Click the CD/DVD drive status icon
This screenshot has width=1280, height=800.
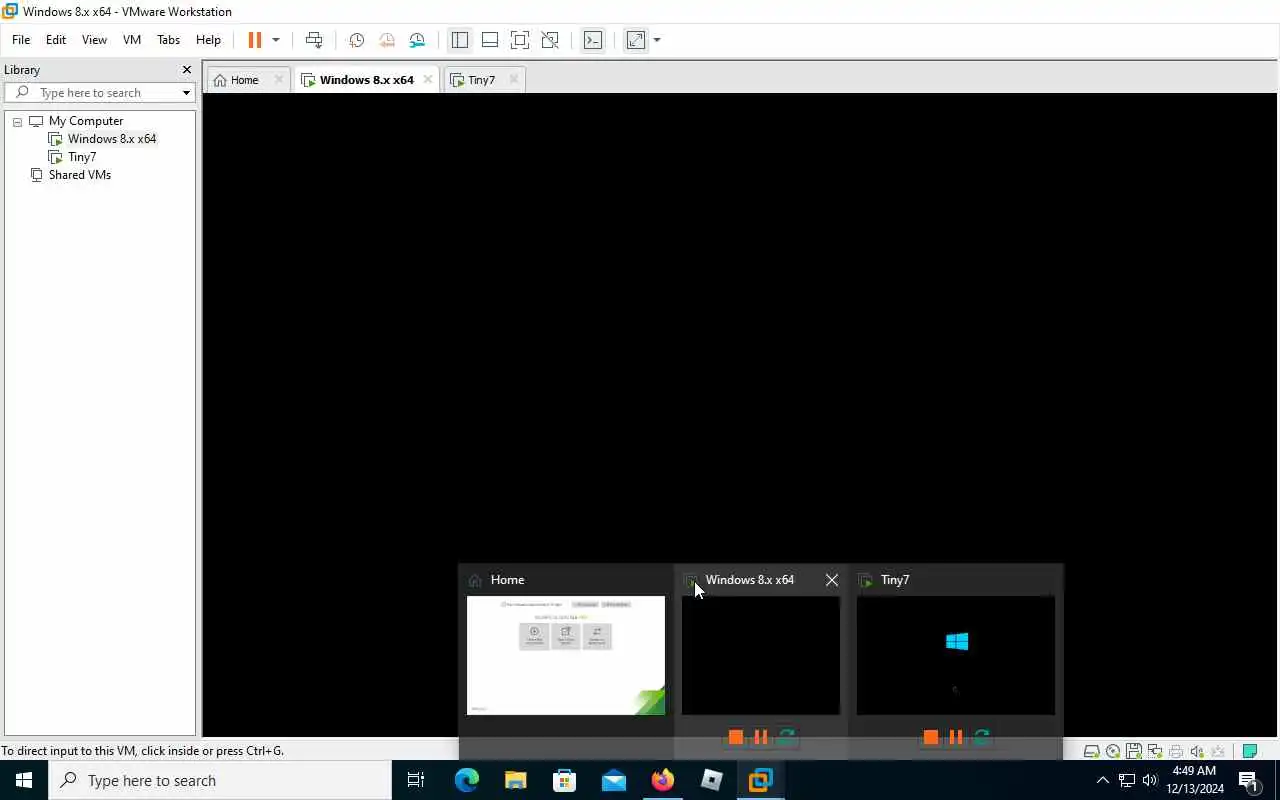point(1113,751)
